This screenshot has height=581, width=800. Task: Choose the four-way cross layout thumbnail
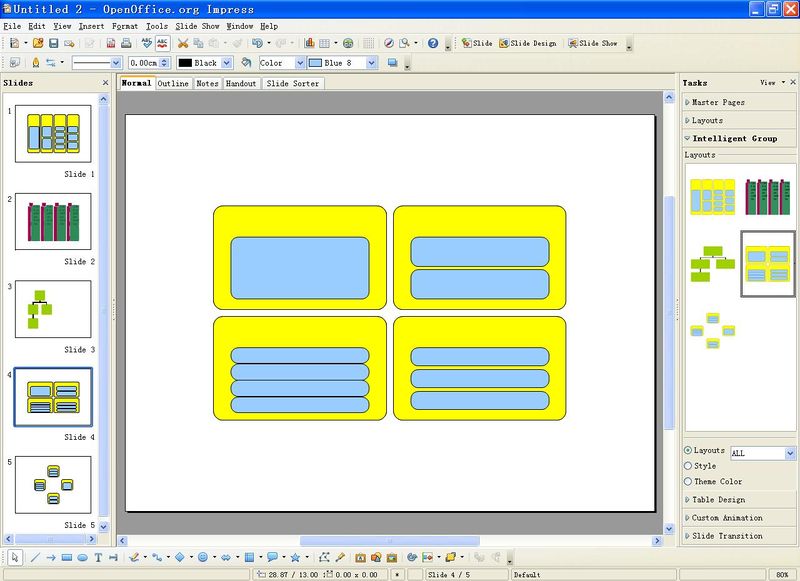coord(713,331)
